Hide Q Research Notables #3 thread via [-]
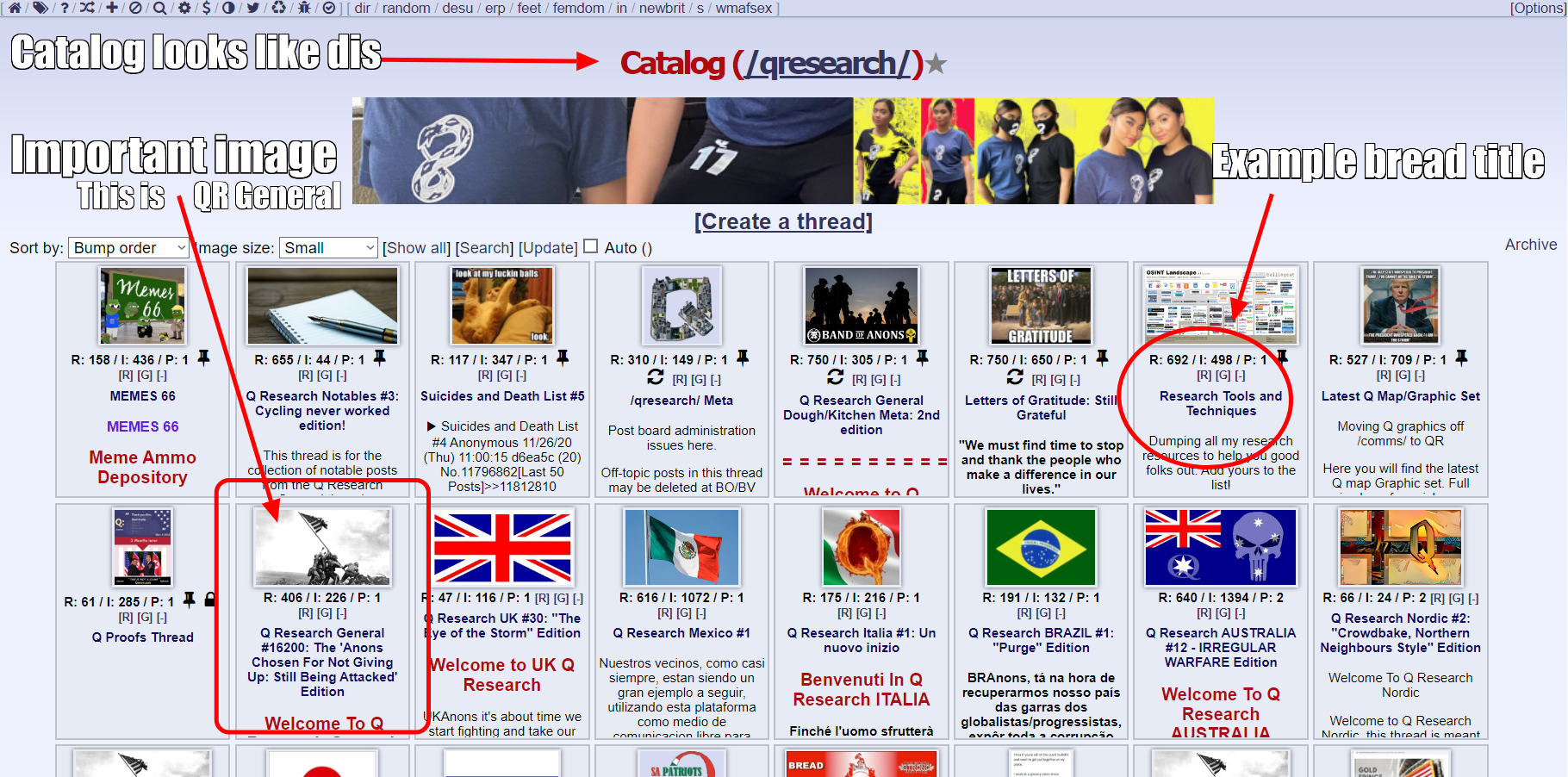Viewport: 1568px width, 777px height. (x=341, y=376)
